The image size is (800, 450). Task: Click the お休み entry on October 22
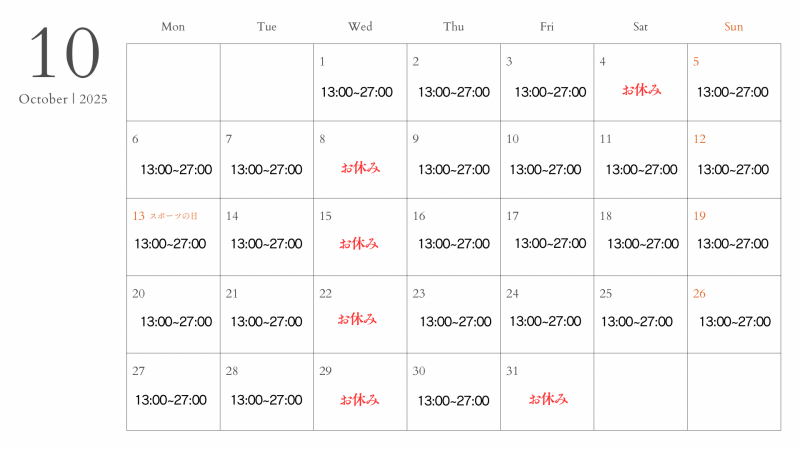pos(358,319)
